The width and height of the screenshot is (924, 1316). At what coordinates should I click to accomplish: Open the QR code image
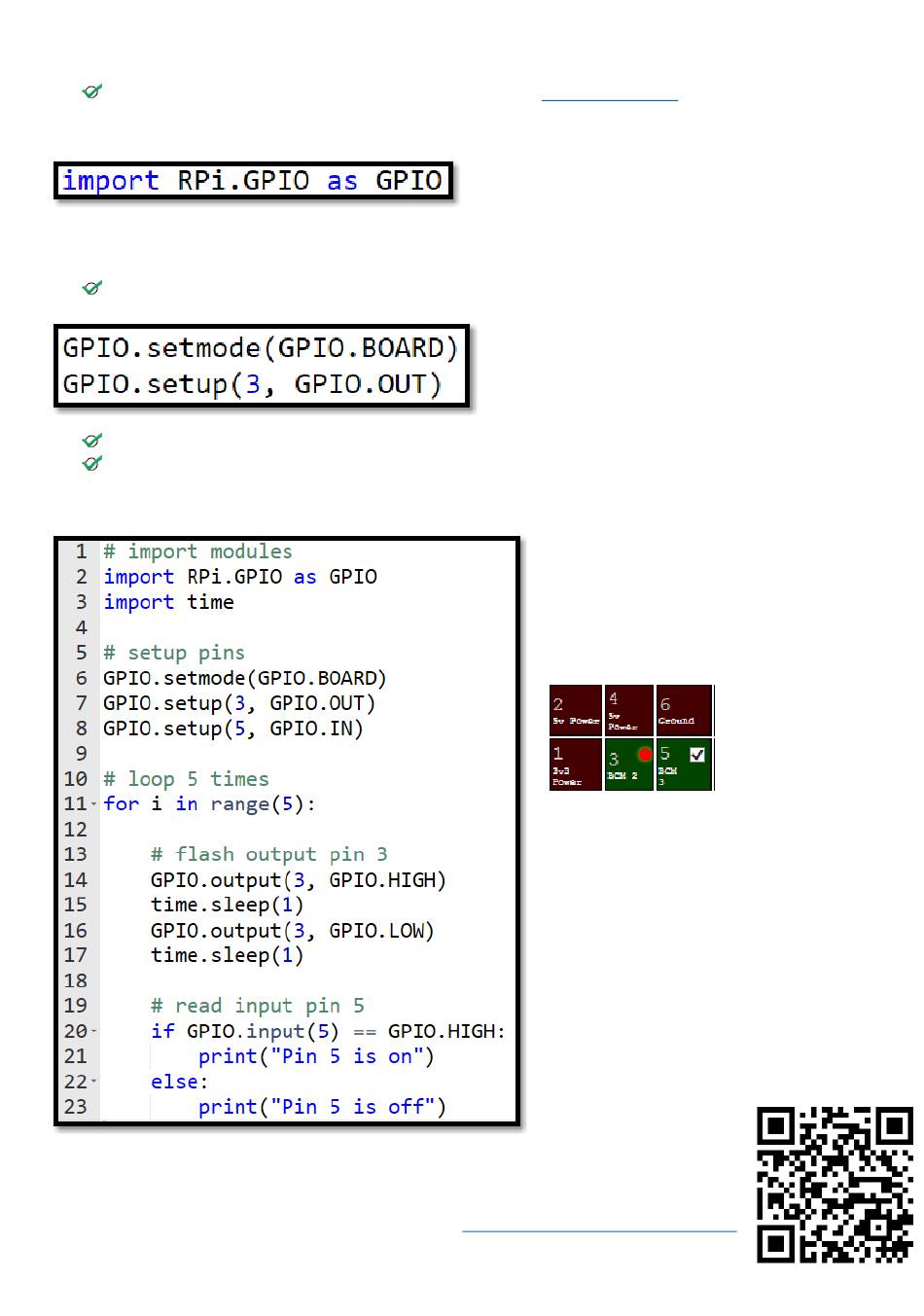(x=835, y=1185)
